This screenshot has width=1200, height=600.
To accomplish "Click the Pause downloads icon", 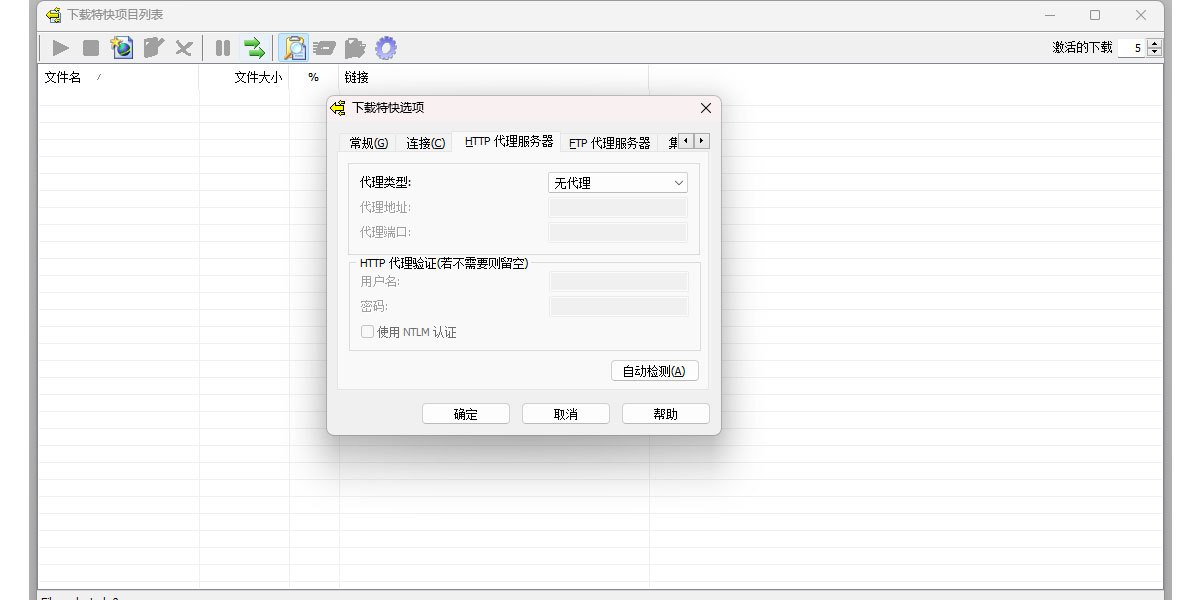I will coord(222,47).
